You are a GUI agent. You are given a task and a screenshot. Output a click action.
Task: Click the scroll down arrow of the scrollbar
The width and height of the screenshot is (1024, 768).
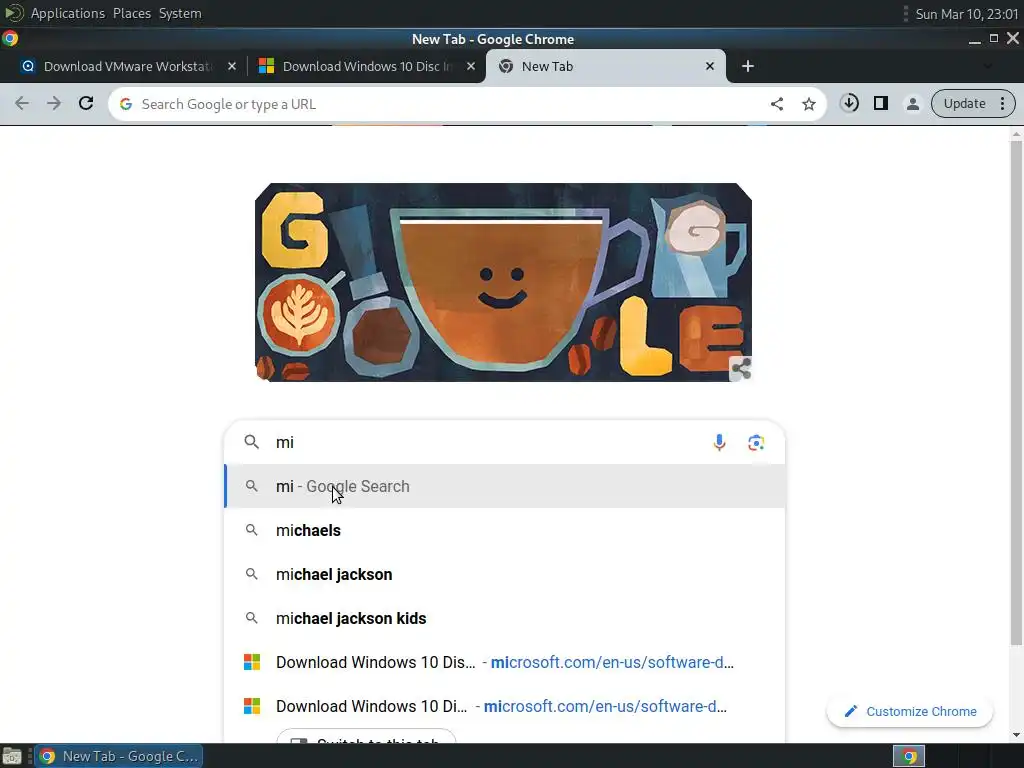tap(1016, 735)
